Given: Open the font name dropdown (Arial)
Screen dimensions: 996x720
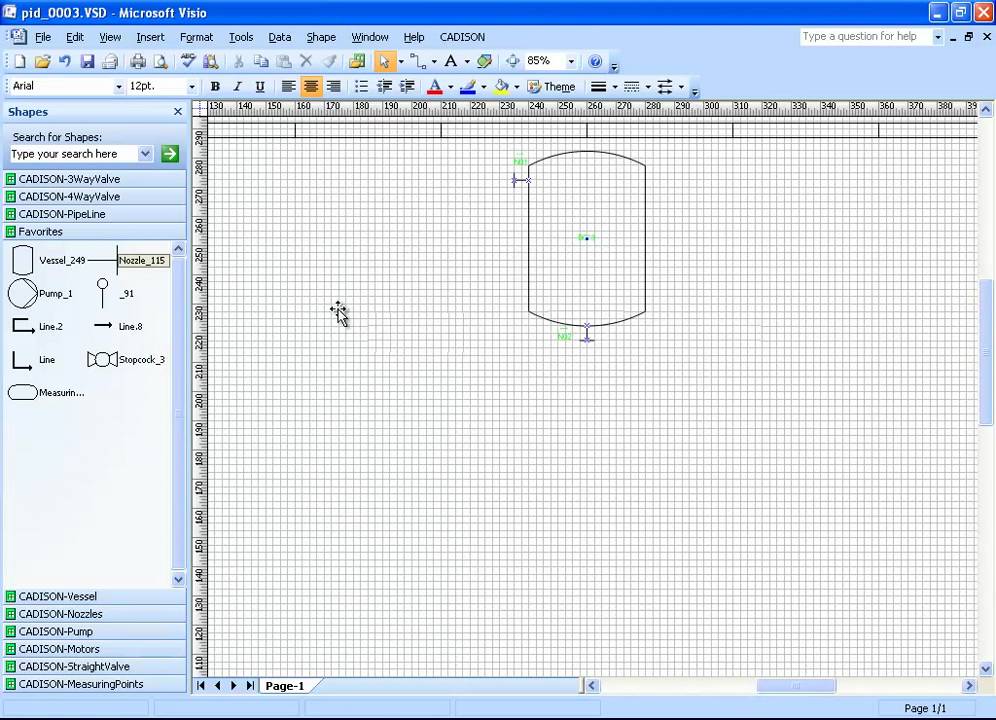Looking at the screenshot, I should [118, 86].
